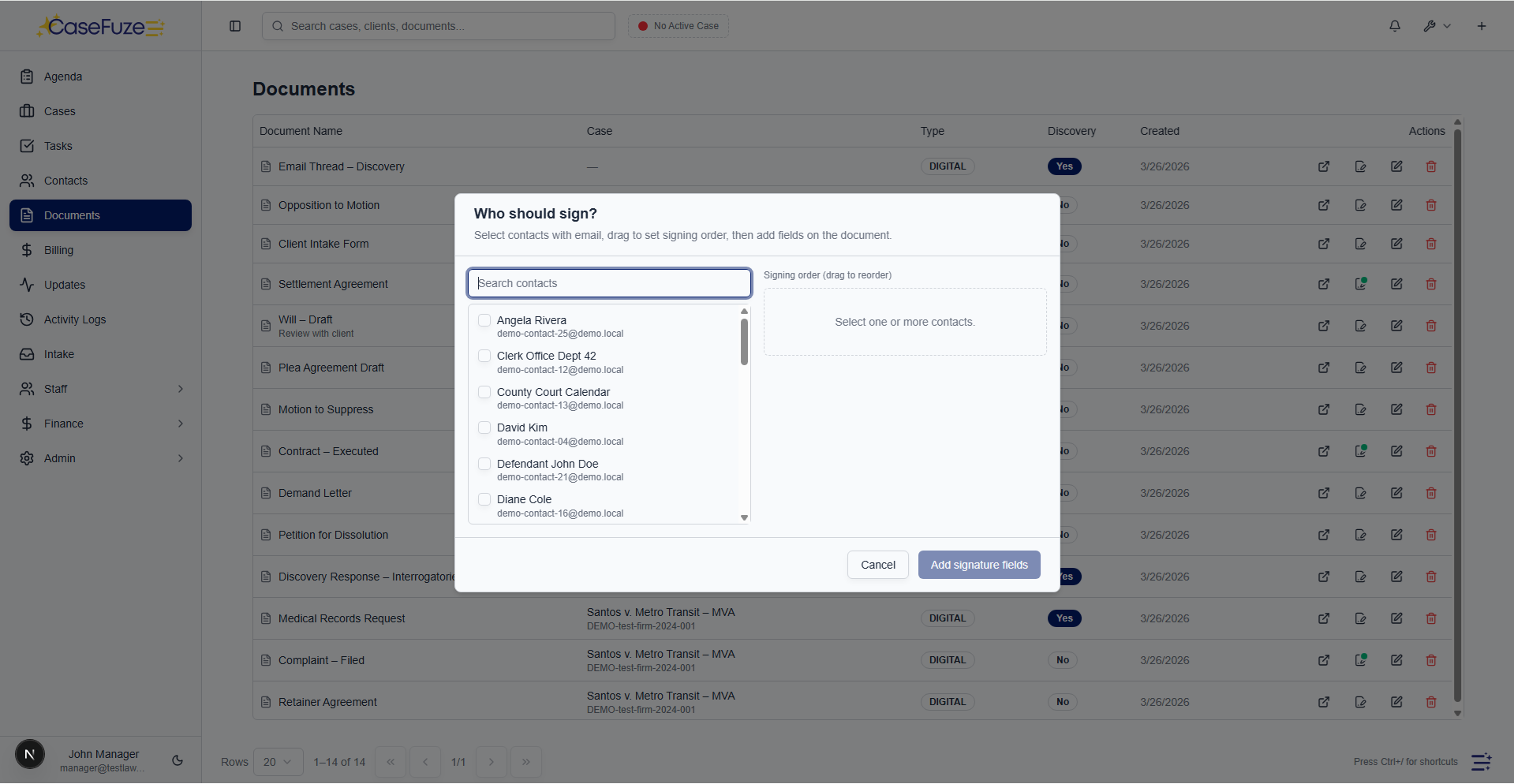Expand the Finance sidebar section
Image resolution: width=1514 pixels, height=784 pixels.
pyautogui.click(x=100, y=424)
